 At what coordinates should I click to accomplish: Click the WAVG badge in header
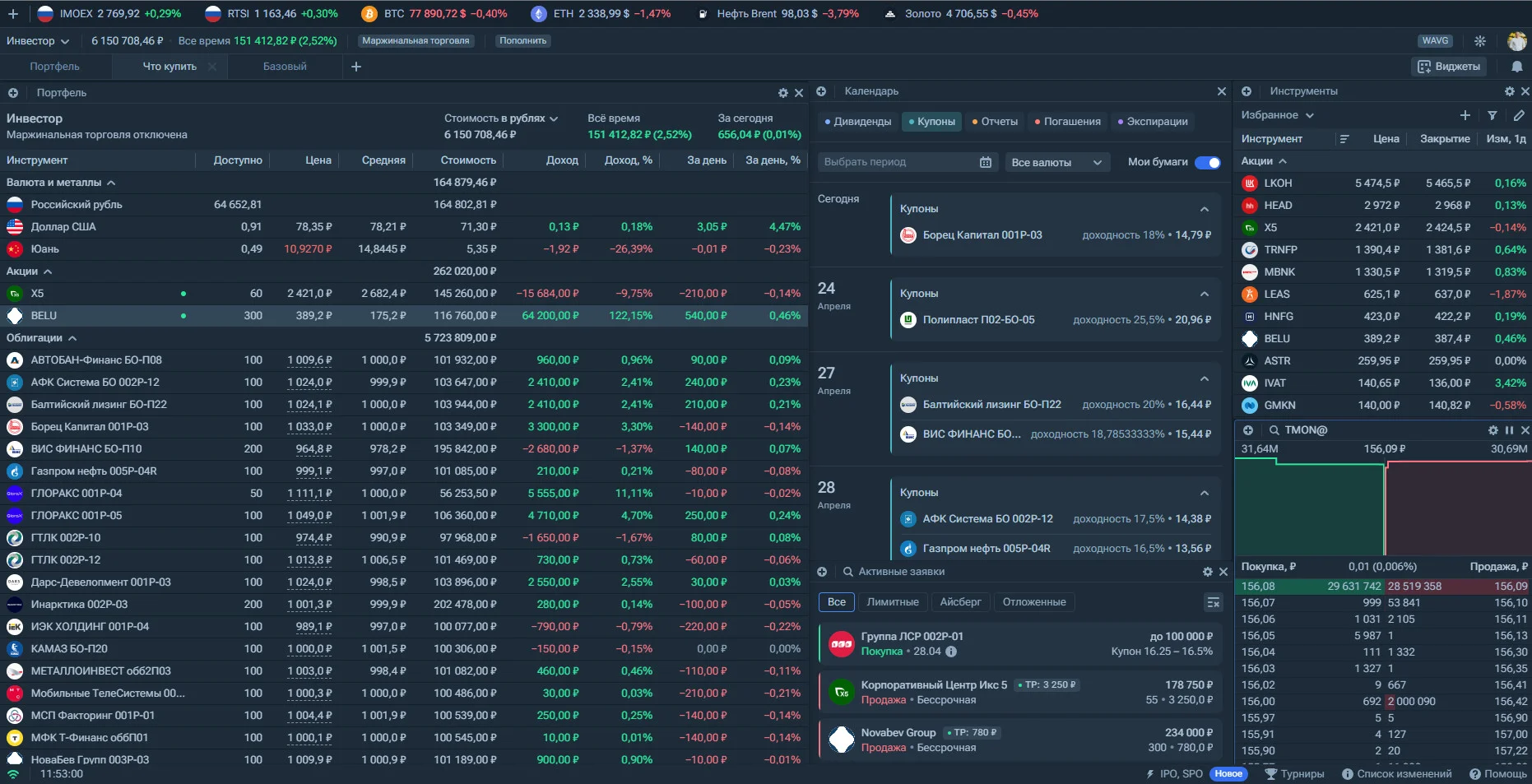[x=1436, y=41]
